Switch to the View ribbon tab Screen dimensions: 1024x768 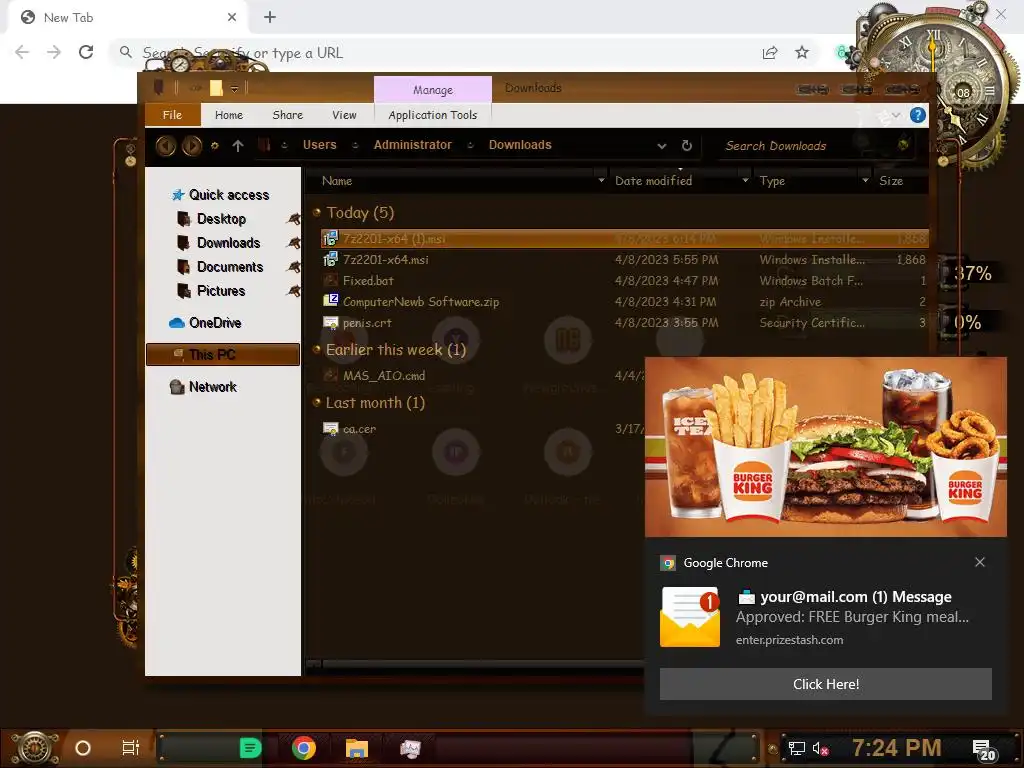tap(344, 115)
